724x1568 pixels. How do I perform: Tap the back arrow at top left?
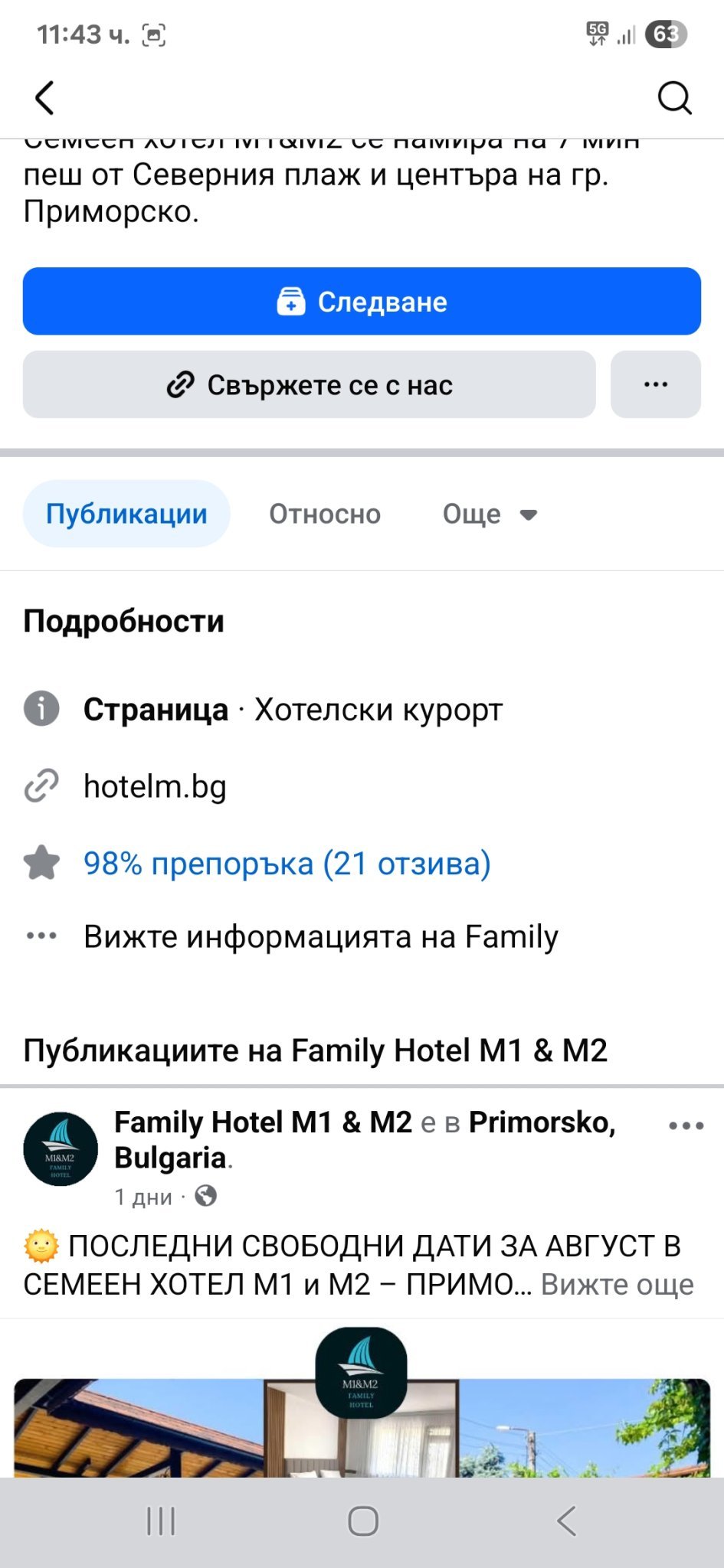tap(45, 98)
